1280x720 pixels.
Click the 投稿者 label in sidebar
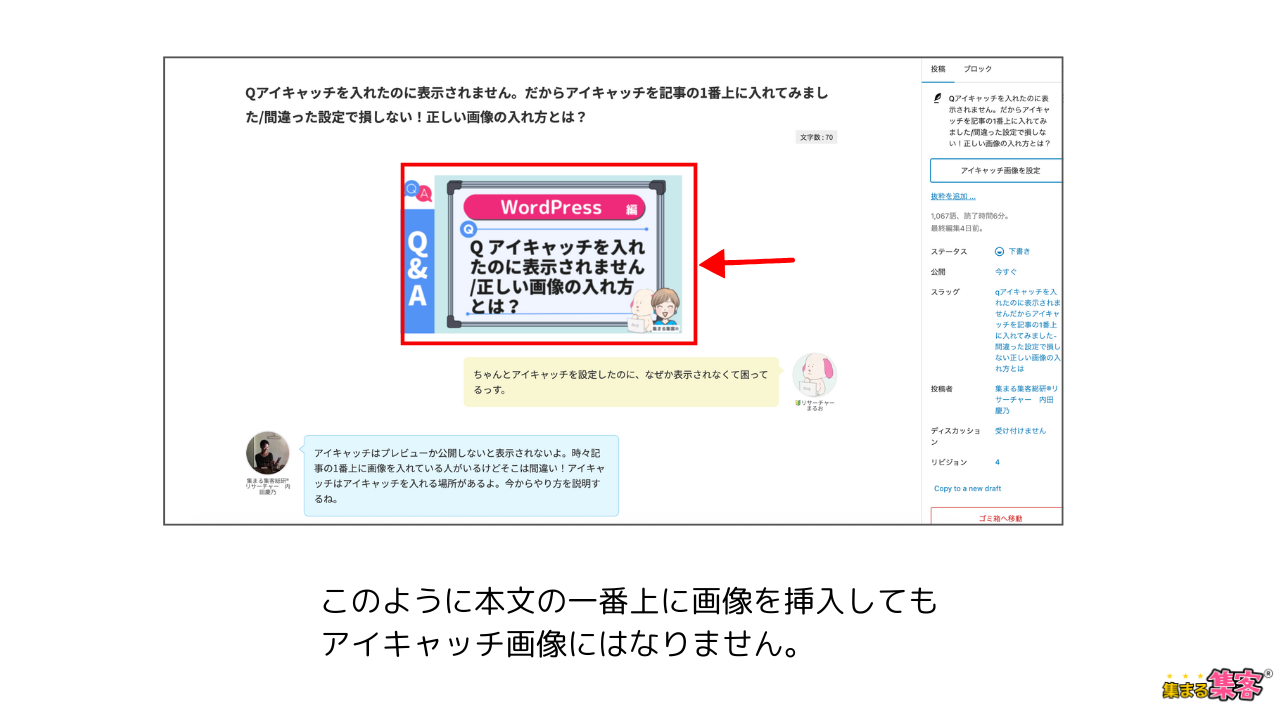point(942,388)
